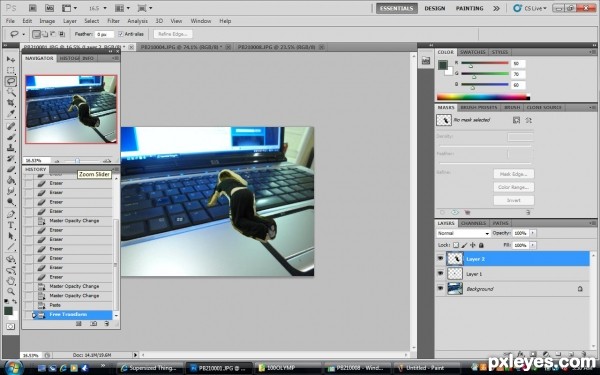Add a vector mask in Masks panel

528,120
